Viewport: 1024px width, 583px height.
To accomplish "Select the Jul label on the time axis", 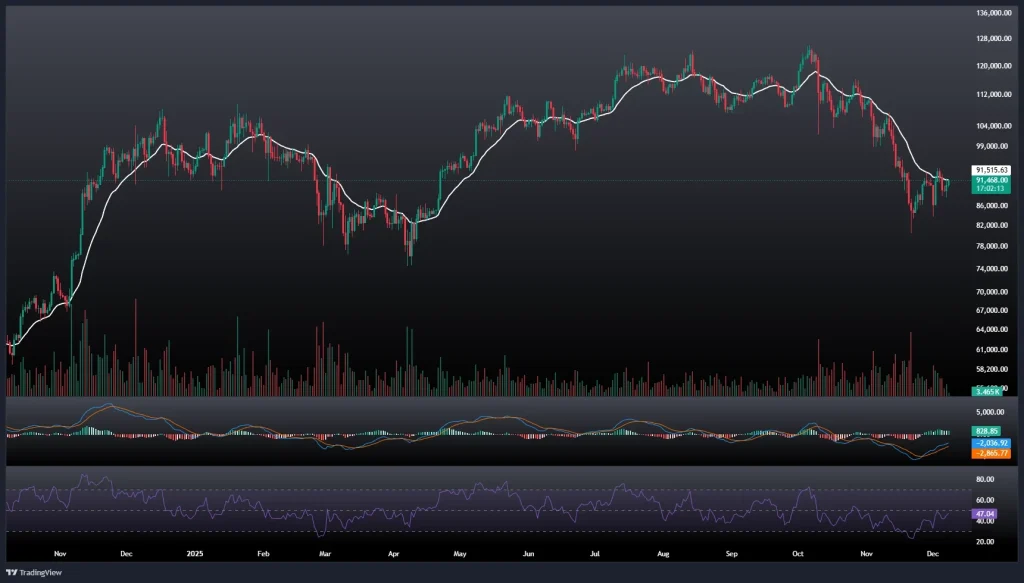I will 595,551.
